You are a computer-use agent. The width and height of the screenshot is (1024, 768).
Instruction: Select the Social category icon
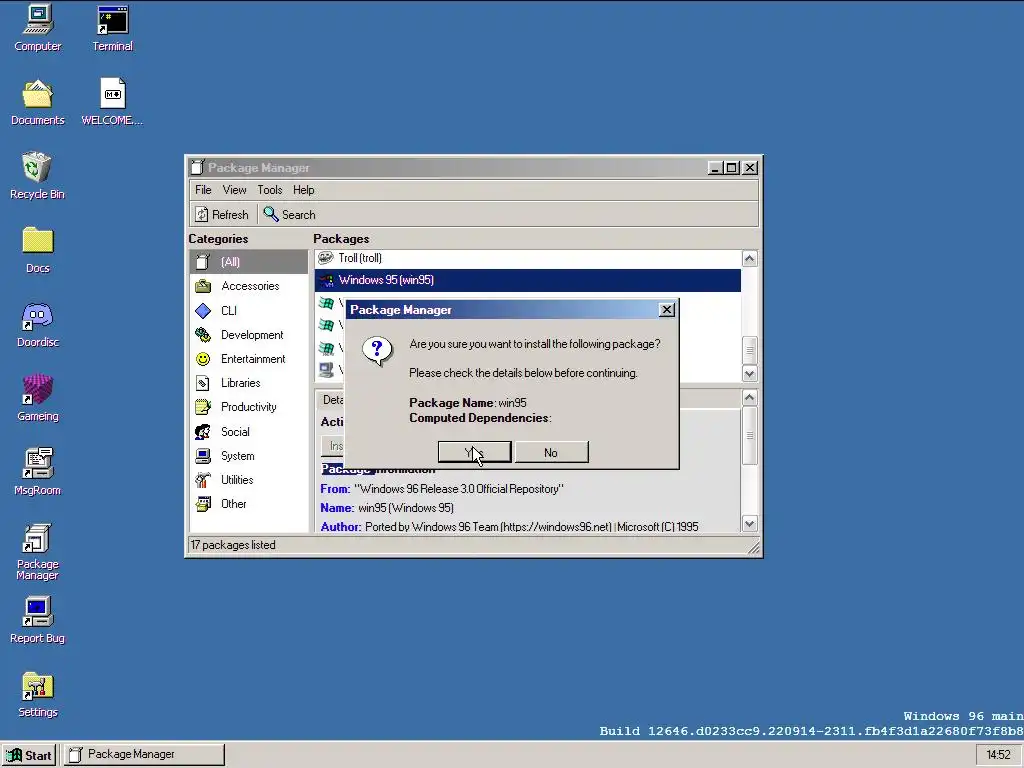click(x=203, y=431)
